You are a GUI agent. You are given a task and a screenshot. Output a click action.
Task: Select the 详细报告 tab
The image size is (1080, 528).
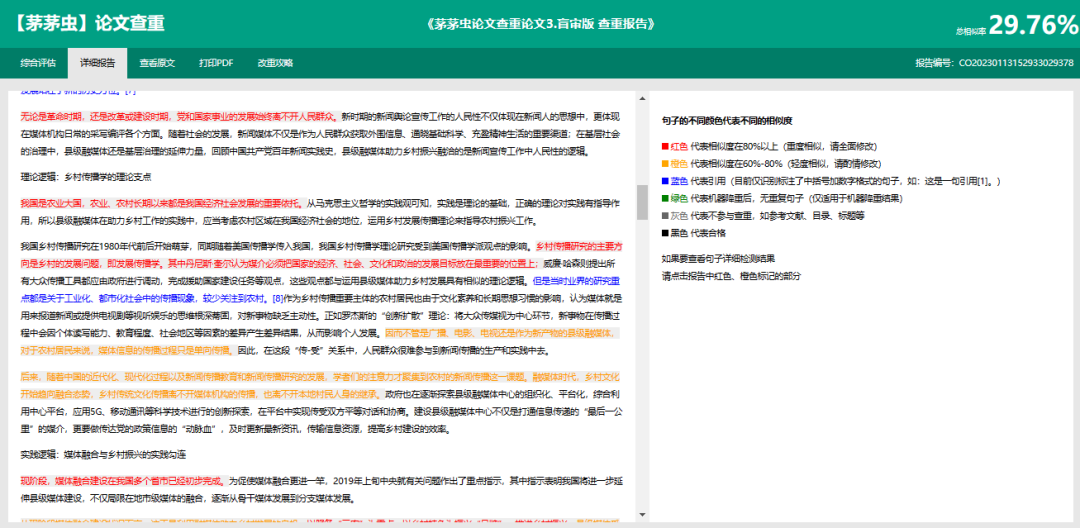[97, 63]
